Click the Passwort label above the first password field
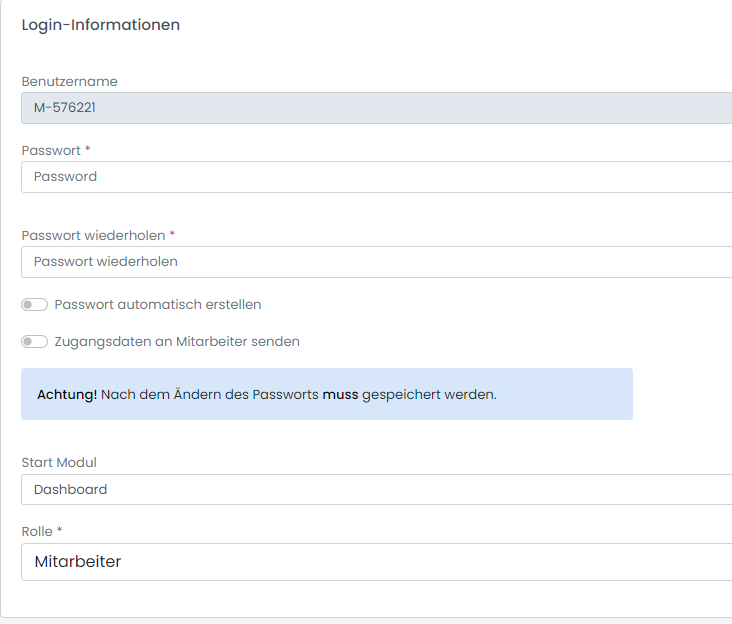This screenshot has height=624, width=732. (51, 150)
